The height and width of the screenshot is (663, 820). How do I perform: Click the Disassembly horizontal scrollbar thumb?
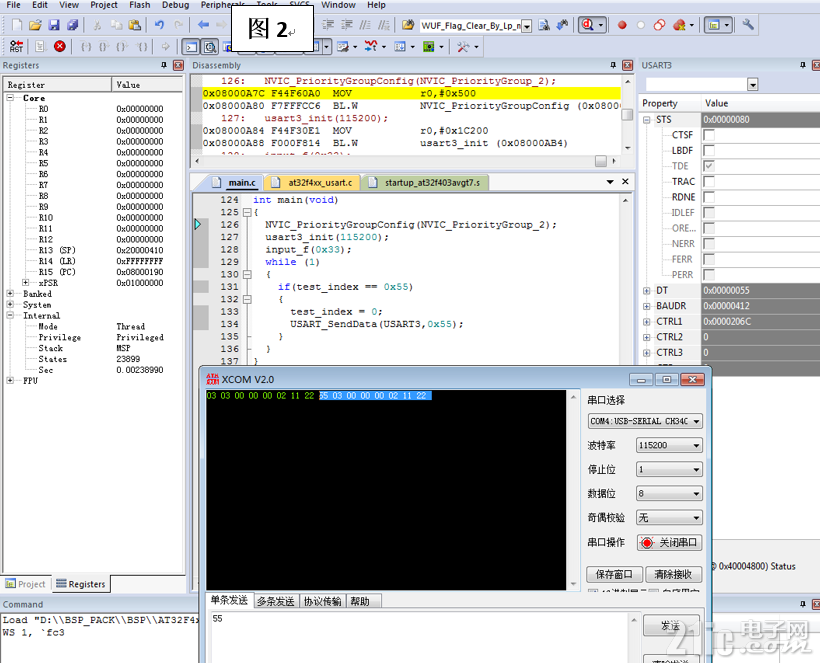(601, 161)
